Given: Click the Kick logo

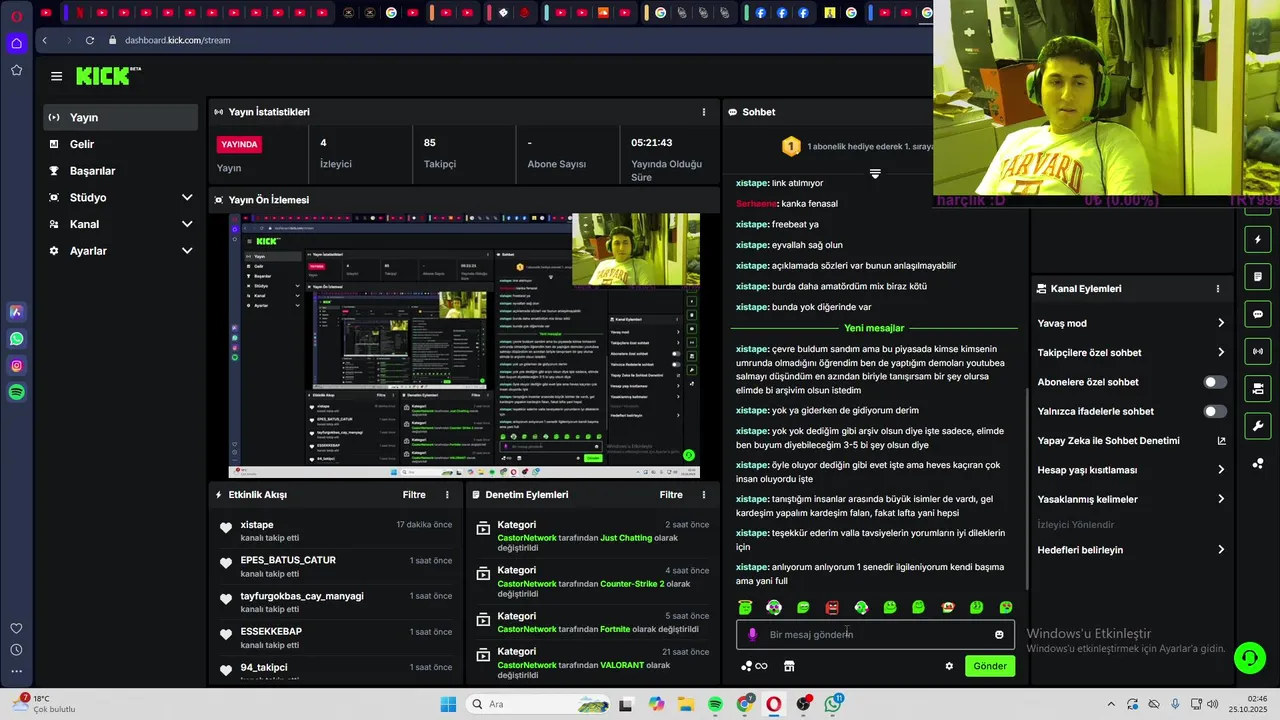Looking at the screenshot, I should 108,76.
